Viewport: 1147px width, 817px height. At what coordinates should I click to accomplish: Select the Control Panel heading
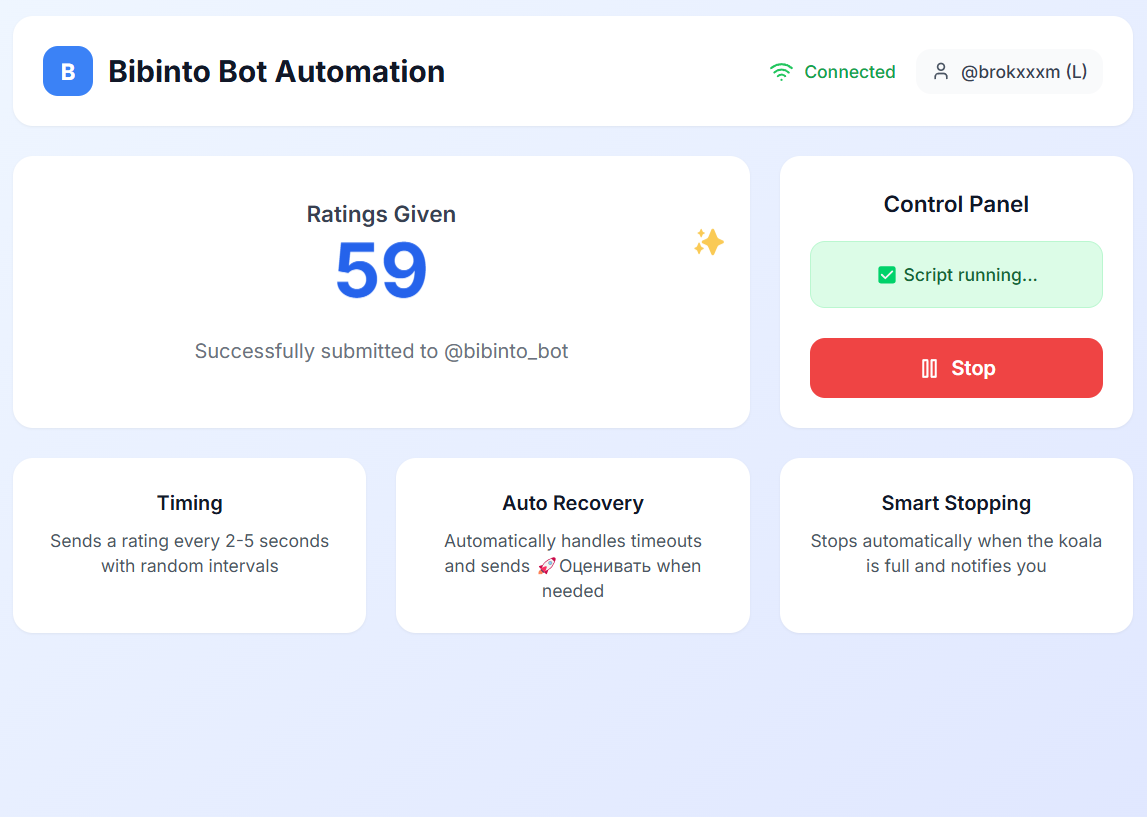click(956, 204)
